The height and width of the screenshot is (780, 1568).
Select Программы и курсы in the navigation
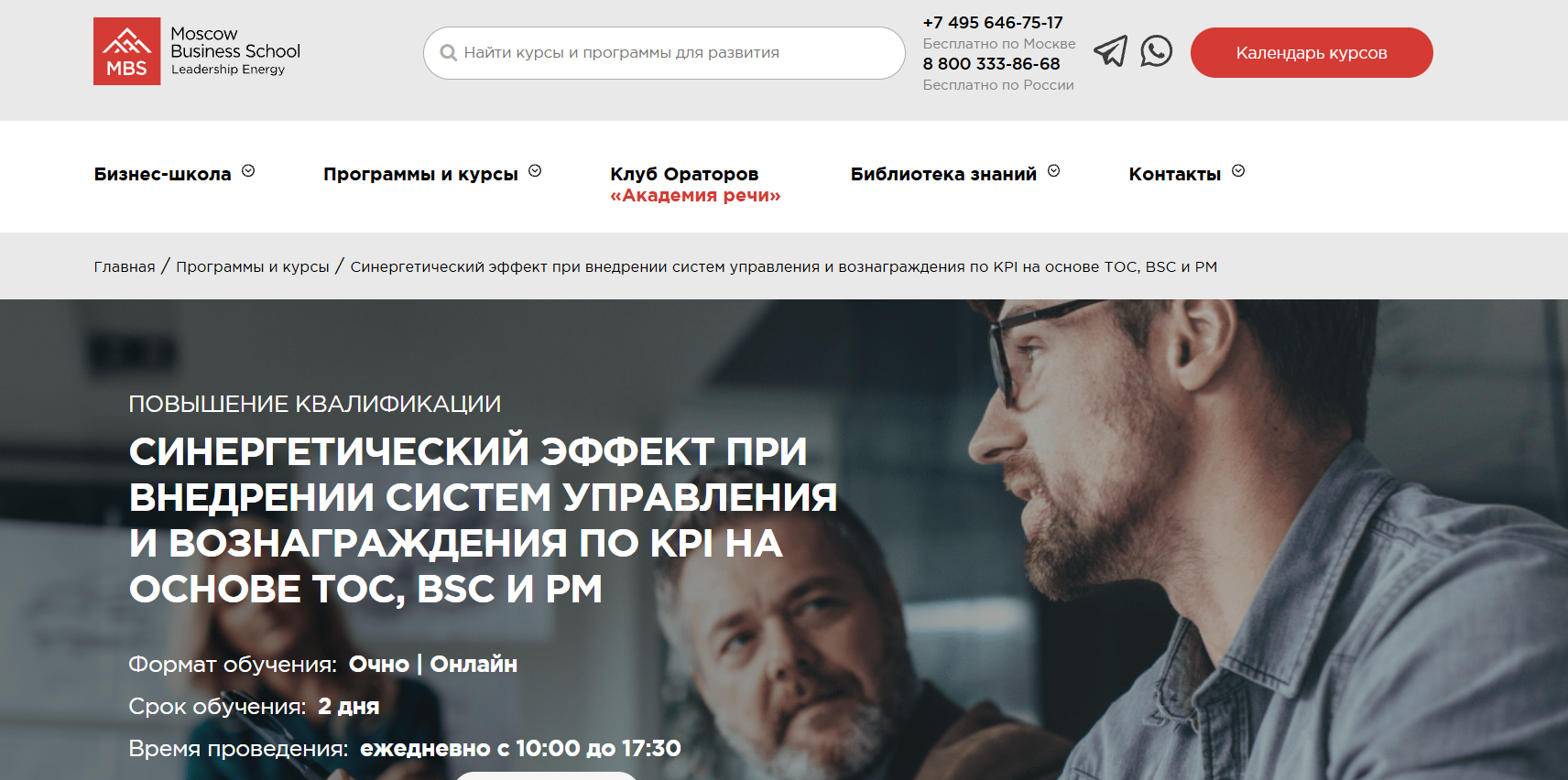pos(420,174)
